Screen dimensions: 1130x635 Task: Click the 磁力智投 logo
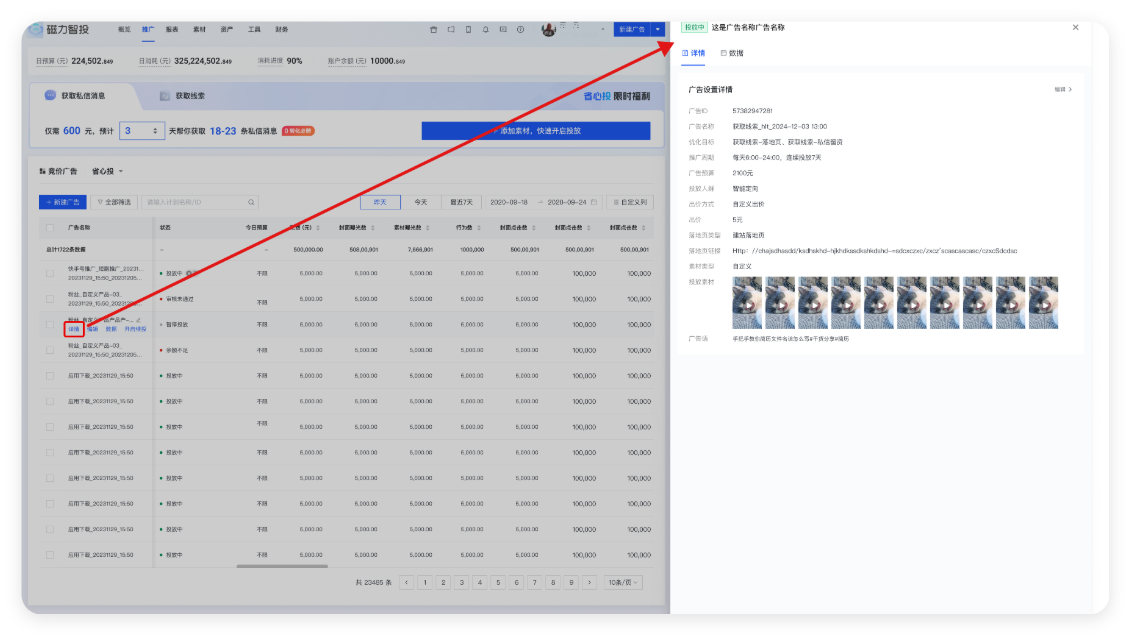[64, 30]
